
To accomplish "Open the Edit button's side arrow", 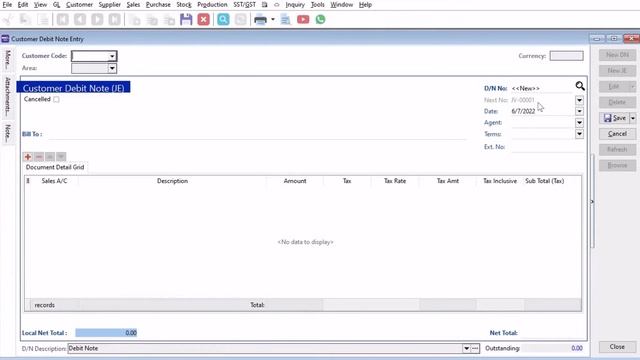I will pyautogui.click(x=633, y=87).
